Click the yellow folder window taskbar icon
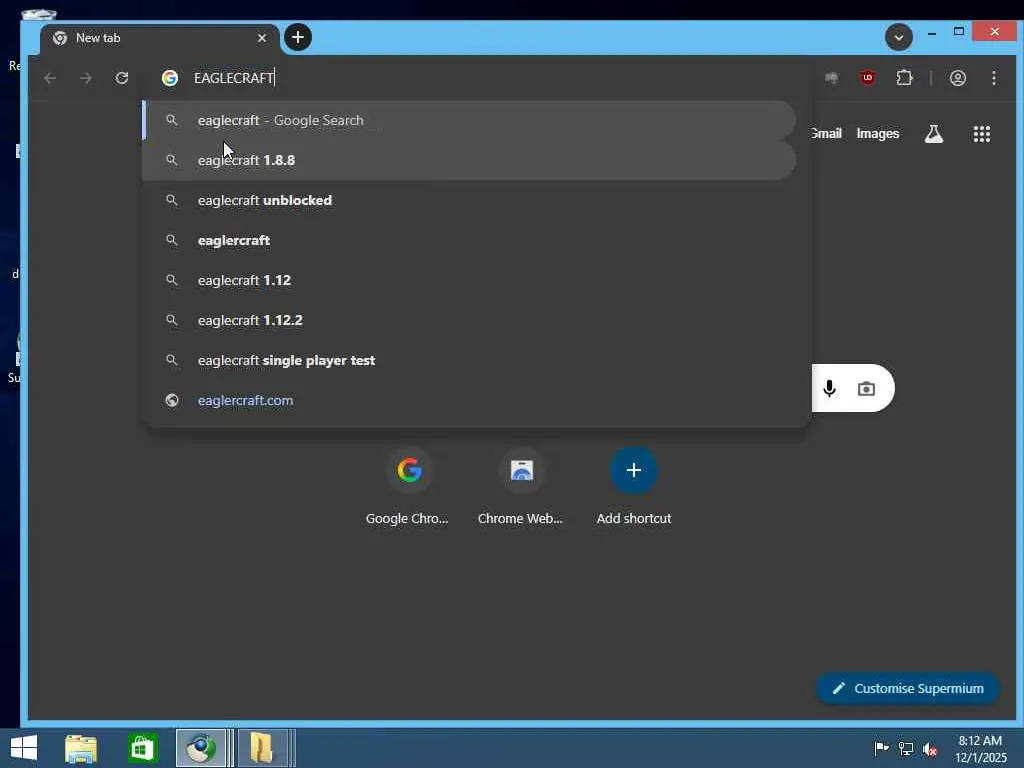The width and height of the screenshot is (1024, 768). click(x=261, y=748)
